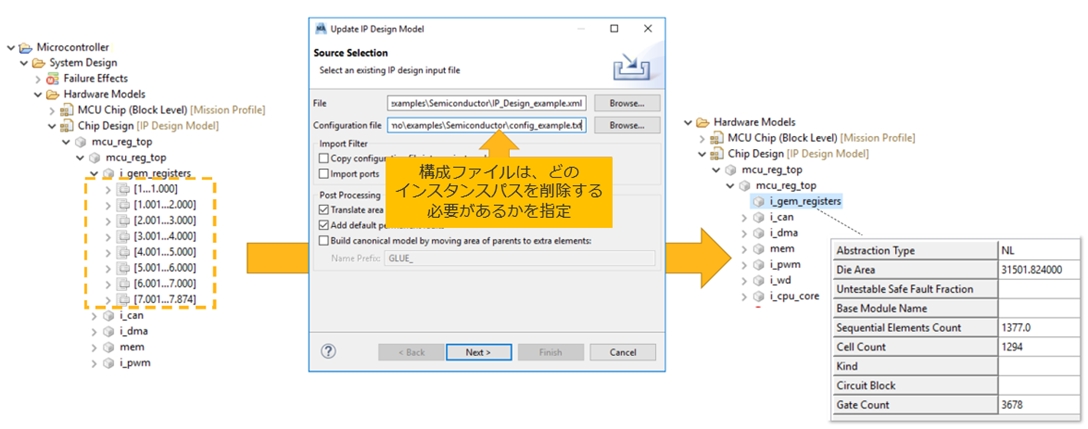This screenshot has height=429, width=1088.
Task: Click the i_dma cube icon in right tree
Action: click(x=759, y=233)
